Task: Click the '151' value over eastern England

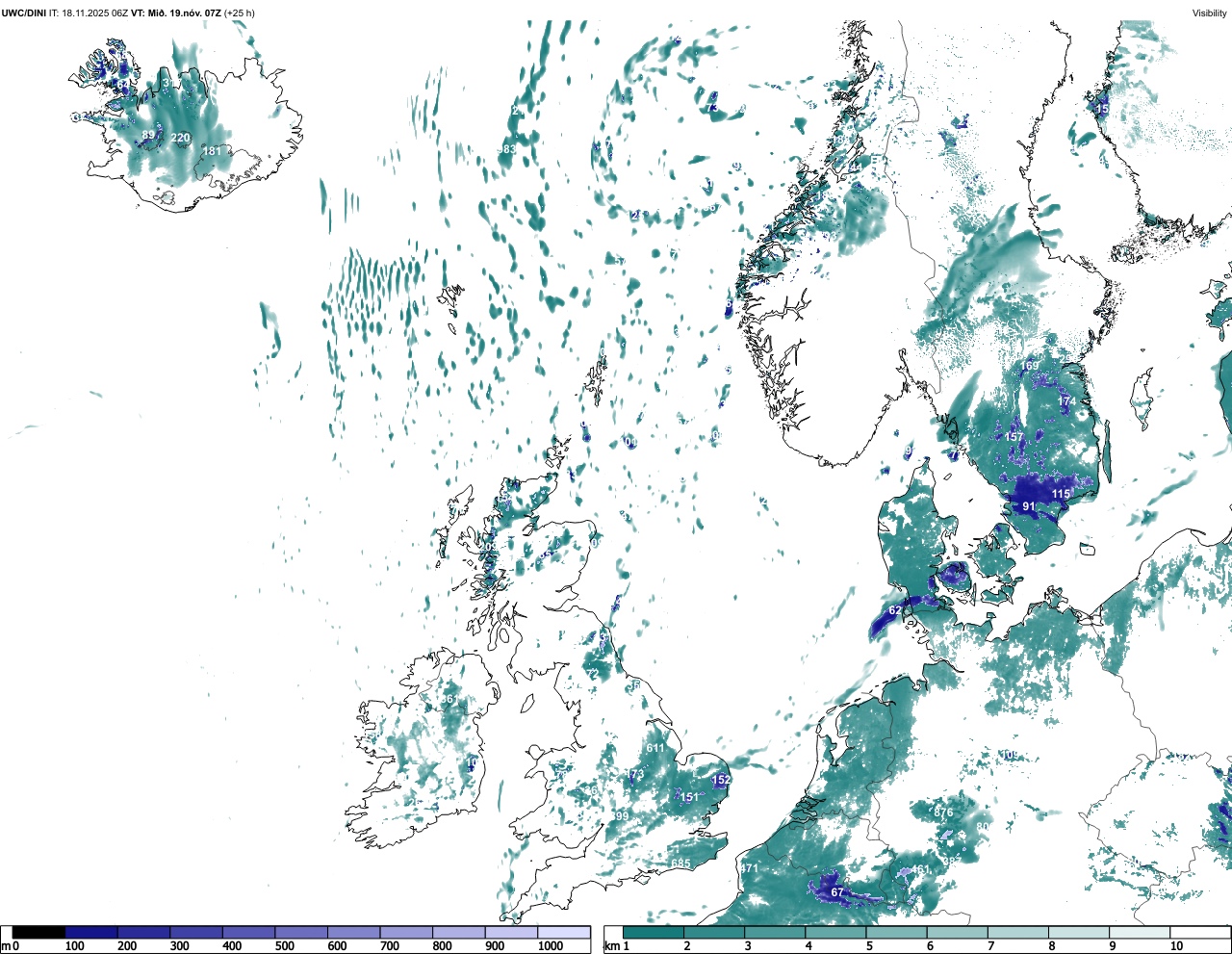Action: coord(690,797)
